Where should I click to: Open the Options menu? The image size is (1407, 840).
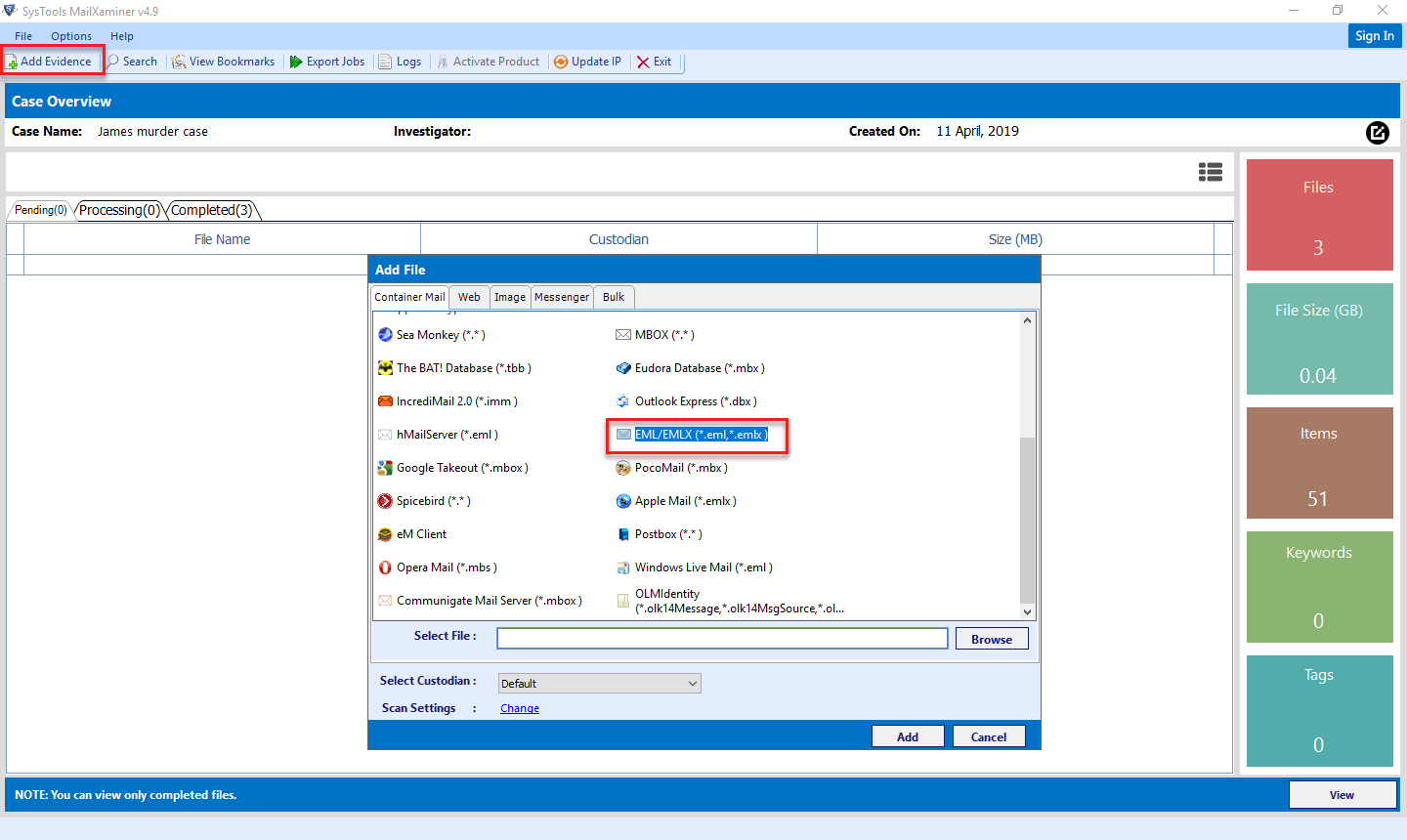[71, 36]
